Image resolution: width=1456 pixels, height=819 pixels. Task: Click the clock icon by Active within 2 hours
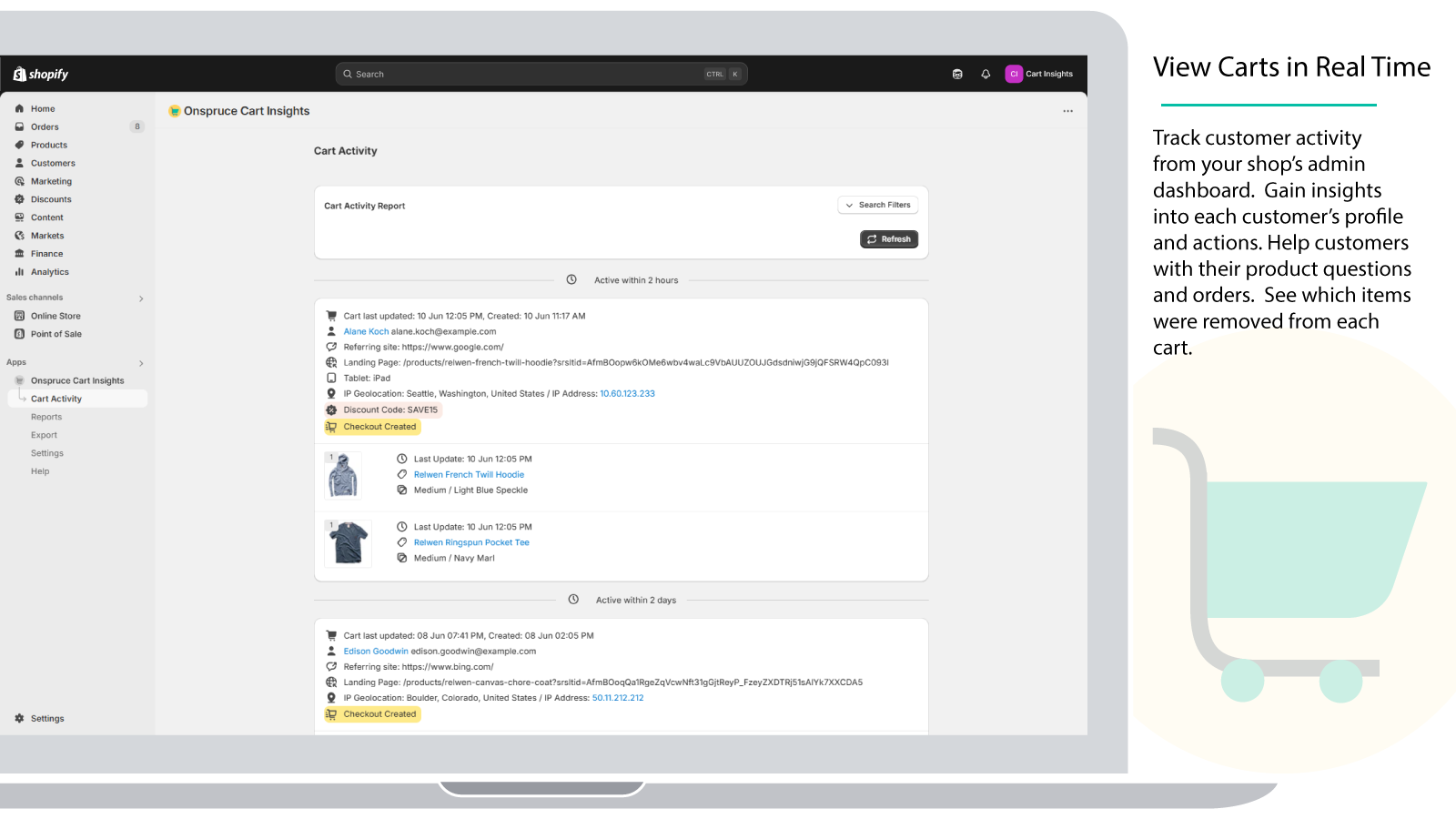[x=571, y=280]
